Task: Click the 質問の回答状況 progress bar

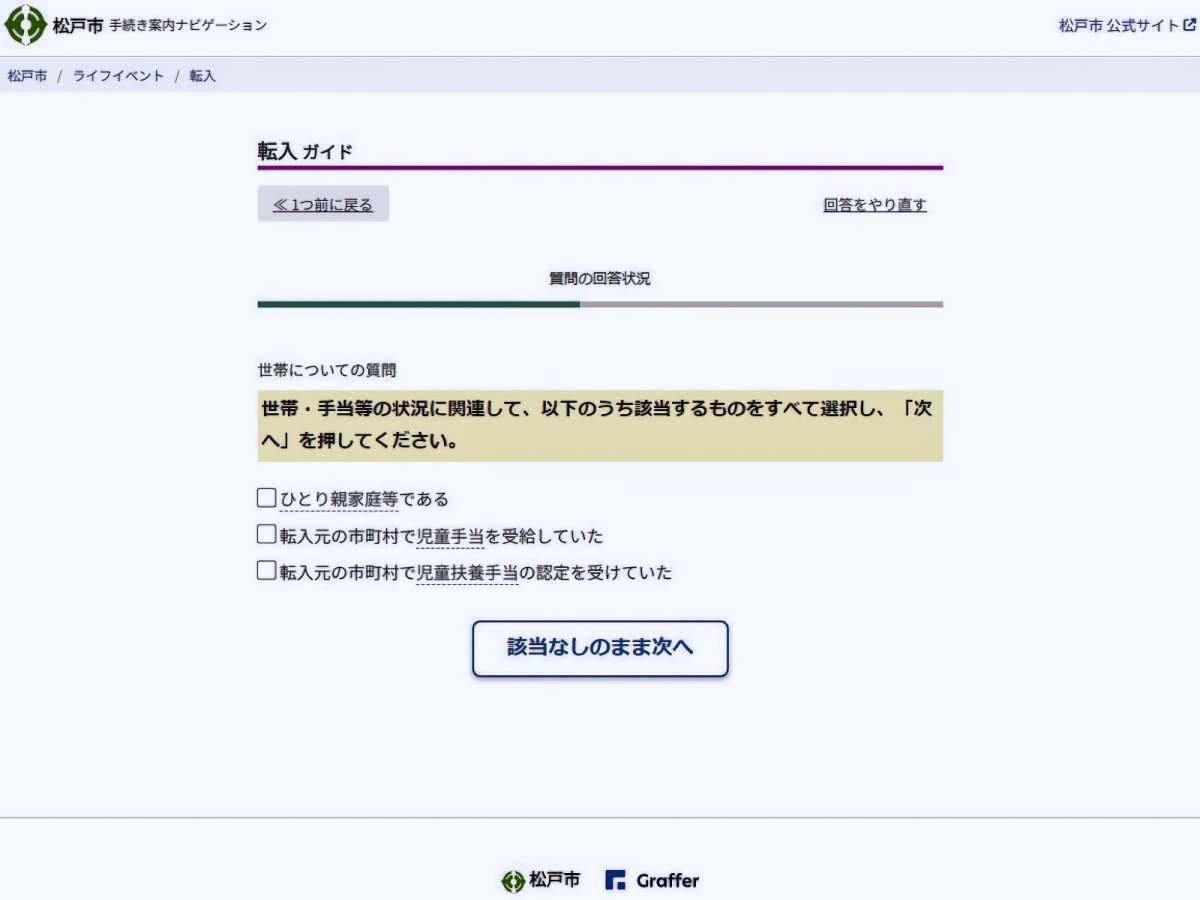Action: (600, 304)
